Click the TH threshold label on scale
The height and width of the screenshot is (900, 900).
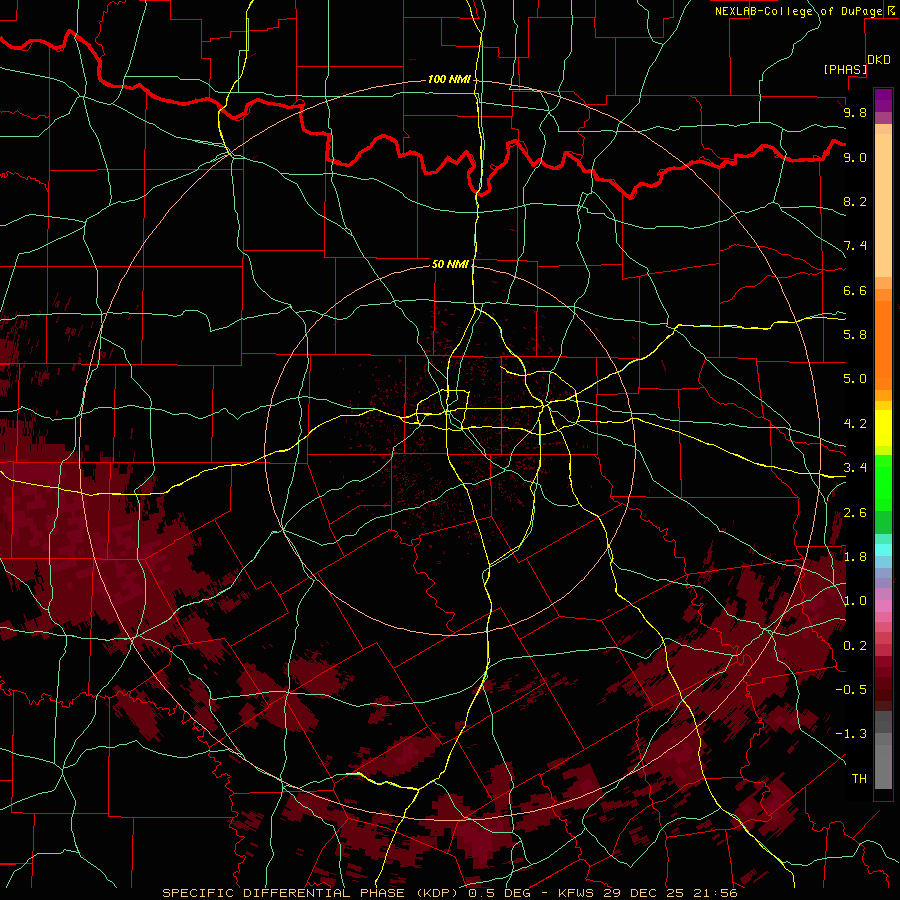[x=859, y=779]
